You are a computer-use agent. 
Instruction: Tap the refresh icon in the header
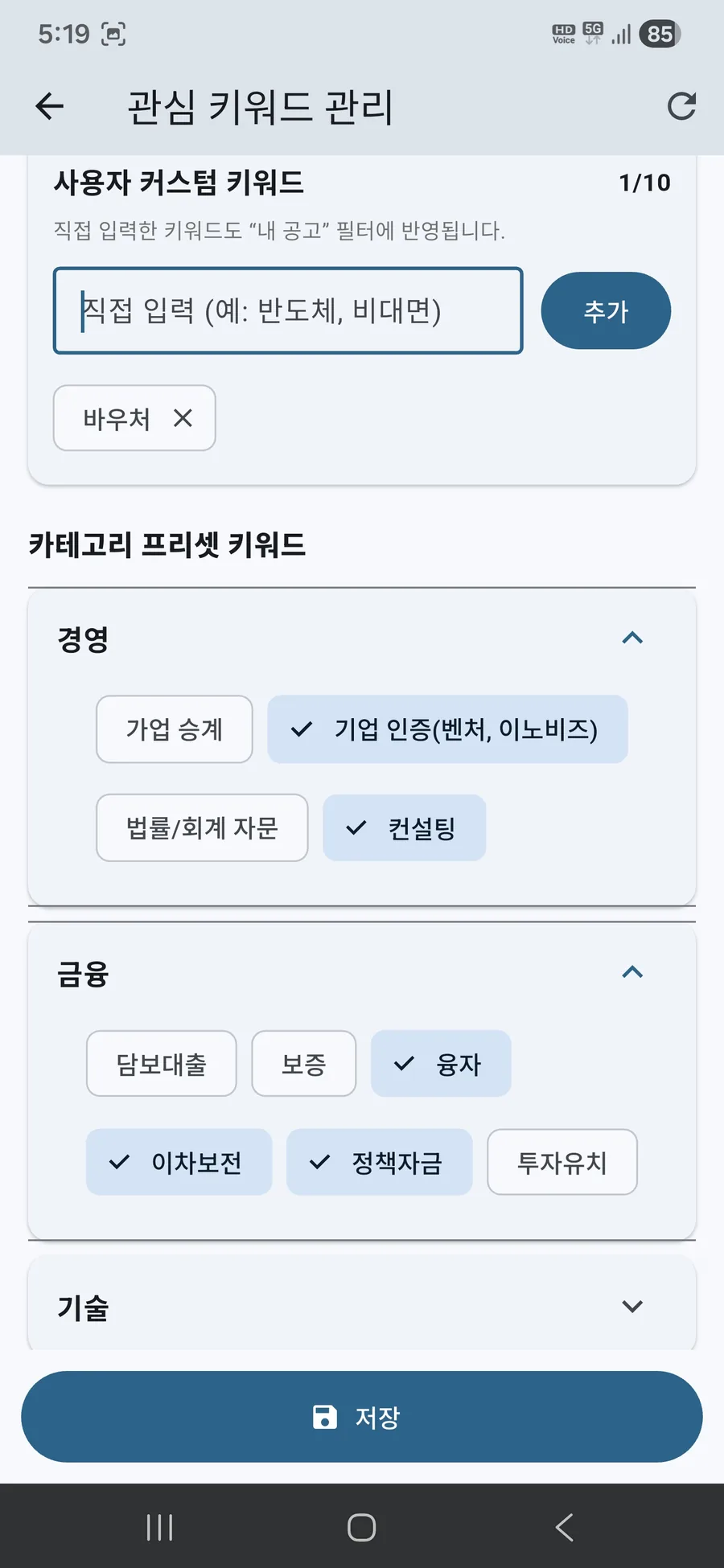[x=681, y=105]
